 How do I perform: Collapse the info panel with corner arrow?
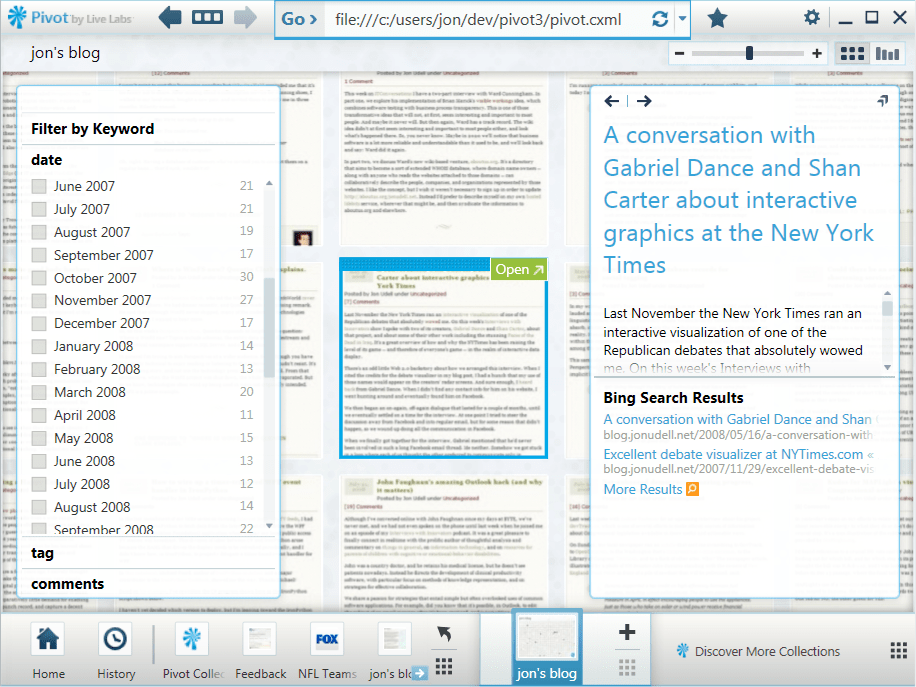tap(882, 100)
